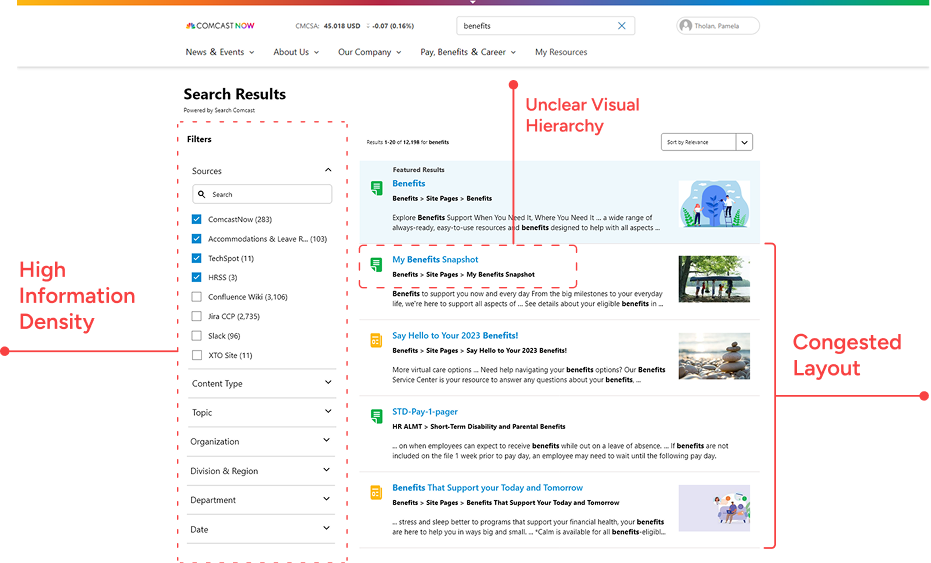Image resolution: width=931 pixels, height=563 pixels.
Task: Check the Confluence Wiki source
Action: pyautogui.click(x=197, y=297)
